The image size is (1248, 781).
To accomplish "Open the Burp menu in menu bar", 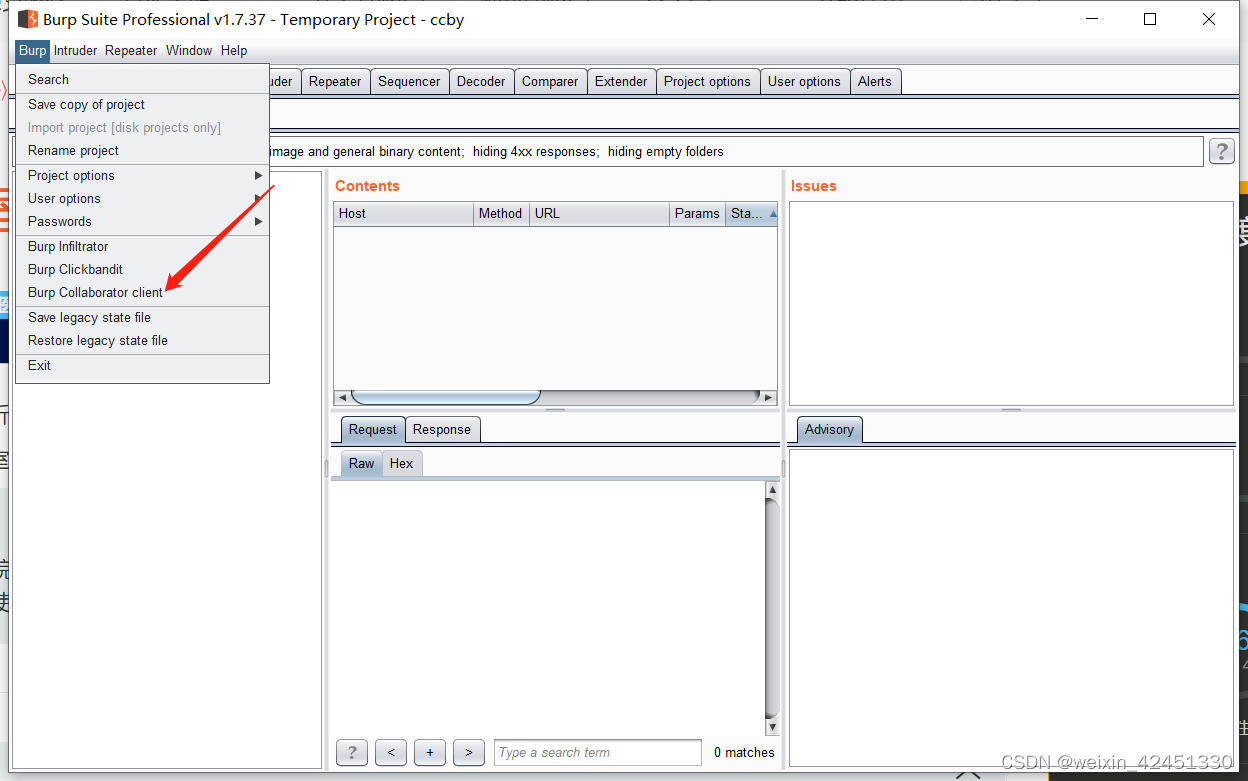I will coord(32,50).
